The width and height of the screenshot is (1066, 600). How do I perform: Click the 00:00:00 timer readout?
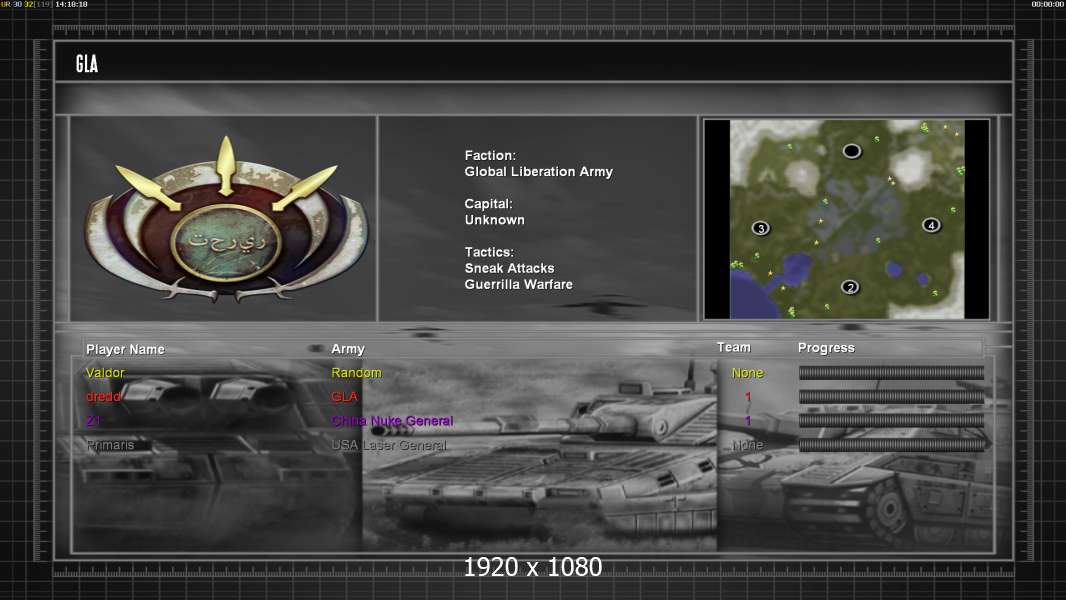(1048, 4)
